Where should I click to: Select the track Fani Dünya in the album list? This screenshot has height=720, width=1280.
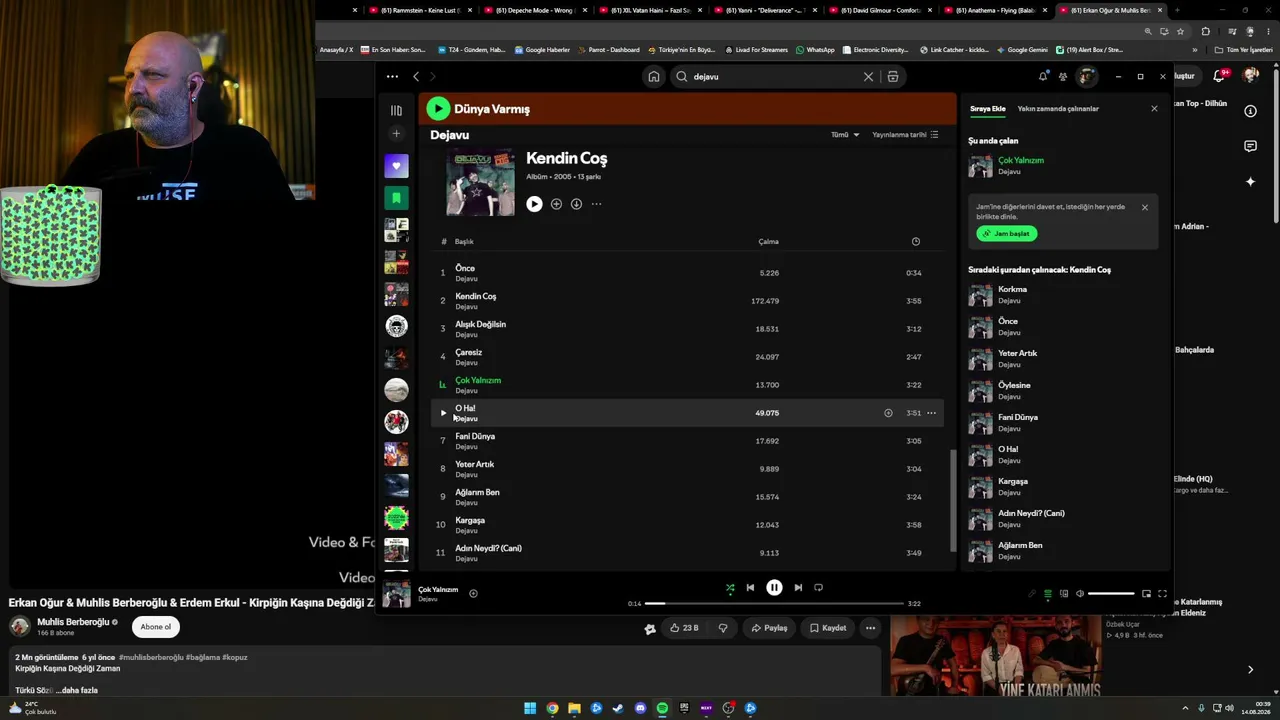689,441
